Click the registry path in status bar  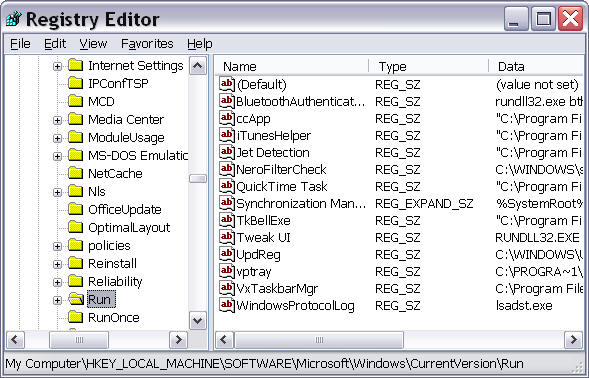coord(264,364)
